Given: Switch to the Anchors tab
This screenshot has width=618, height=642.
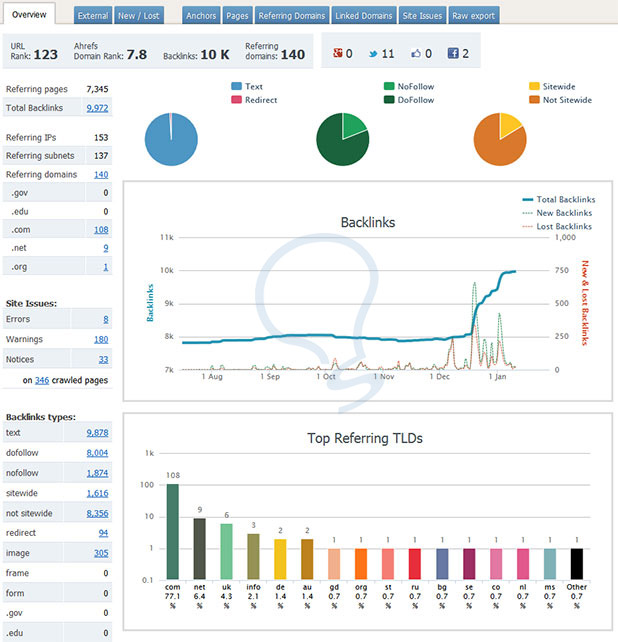Looking at the screenshot, I should [x=201, y=16].
